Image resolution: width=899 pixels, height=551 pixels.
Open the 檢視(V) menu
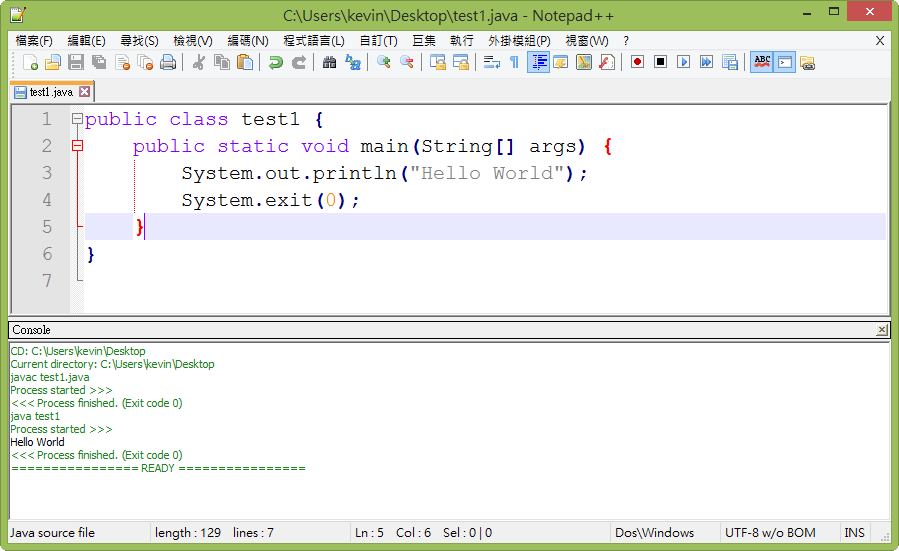(193, 41)
